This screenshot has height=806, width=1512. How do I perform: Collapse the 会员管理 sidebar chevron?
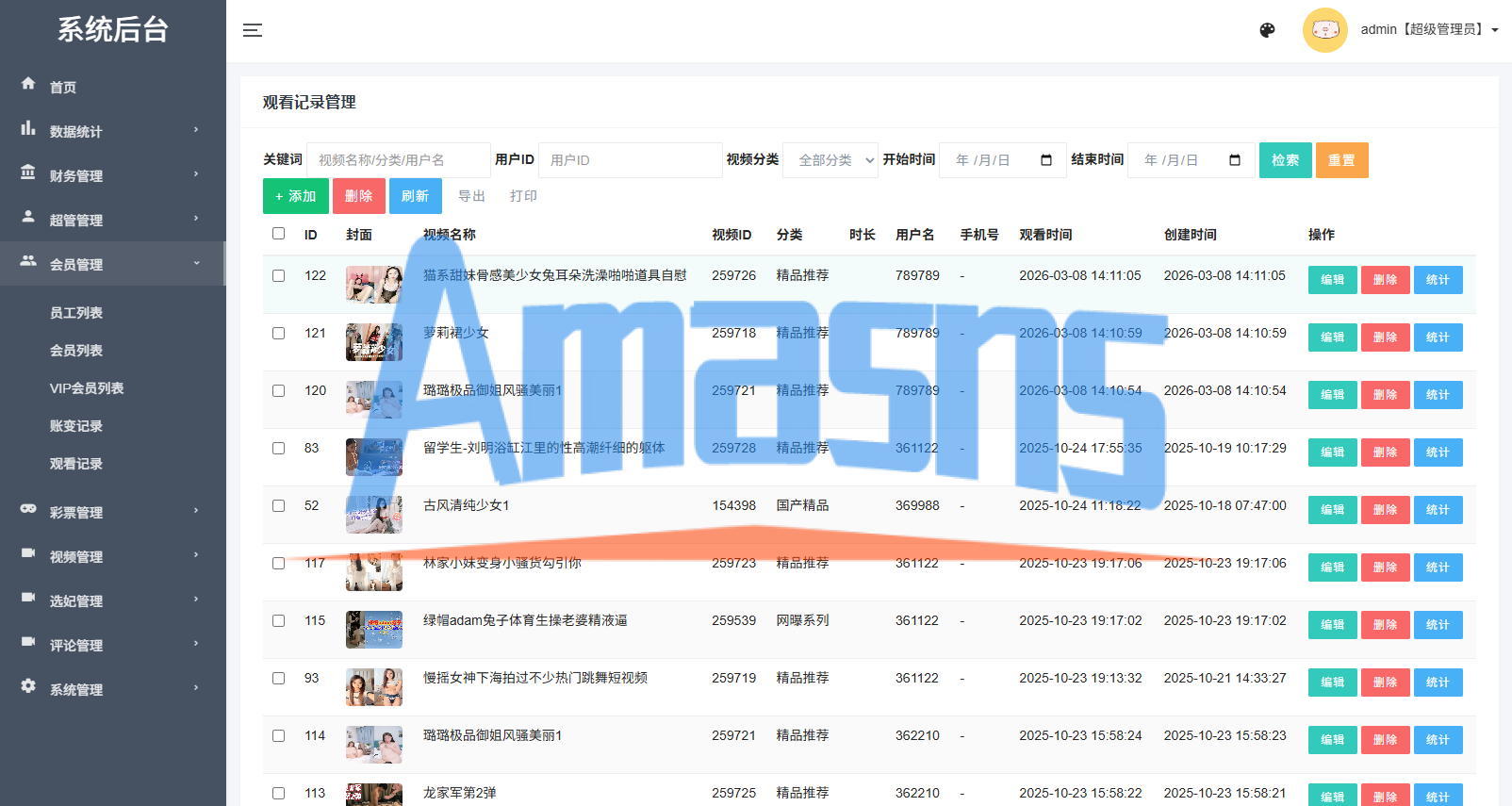(196, 263)
